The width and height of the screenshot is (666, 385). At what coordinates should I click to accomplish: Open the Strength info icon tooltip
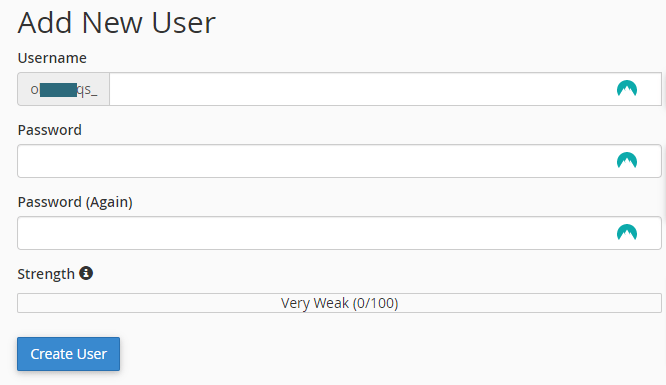pyautogui.click(x=86, y=273)
